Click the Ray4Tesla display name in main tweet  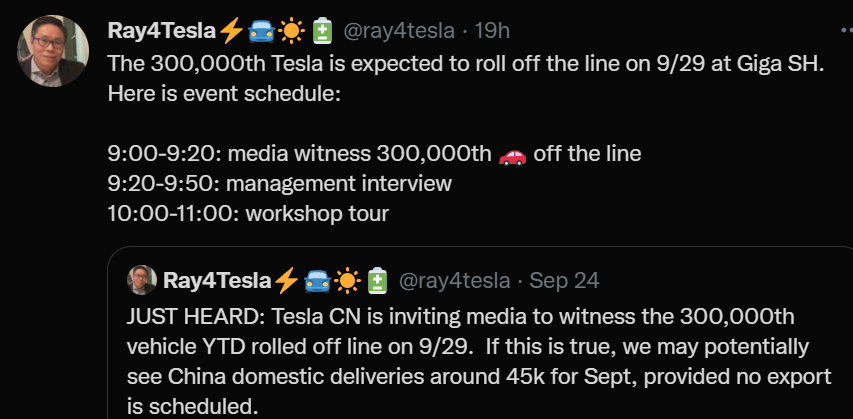point(161,31)
